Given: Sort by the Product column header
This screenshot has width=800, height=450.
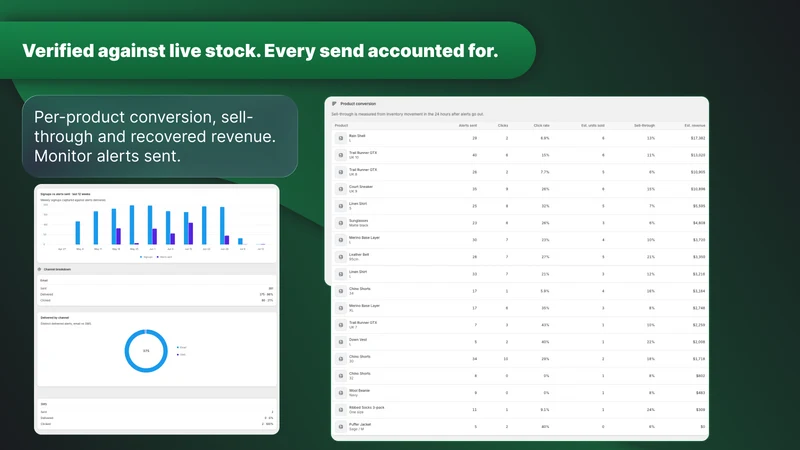Looking at the screenshot, I should (341, 126).
